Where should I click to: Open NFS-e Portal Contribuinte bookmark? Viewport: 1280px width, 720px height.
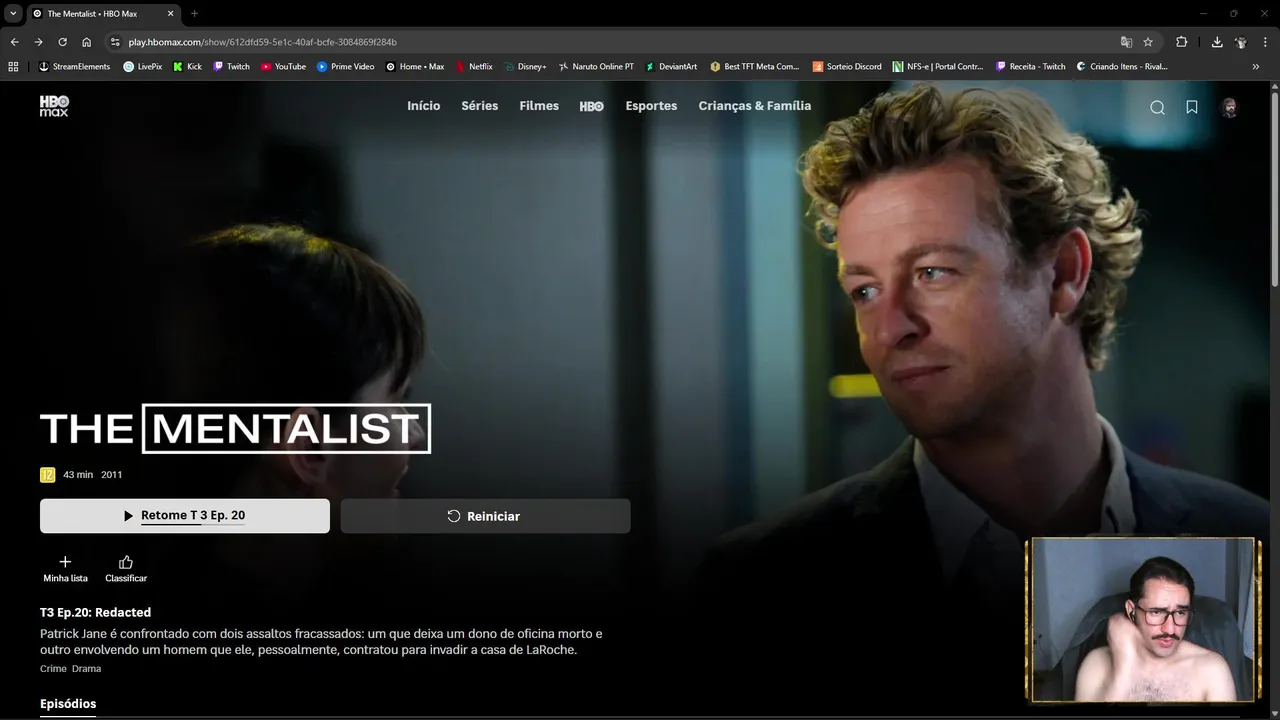coord(937,66)
